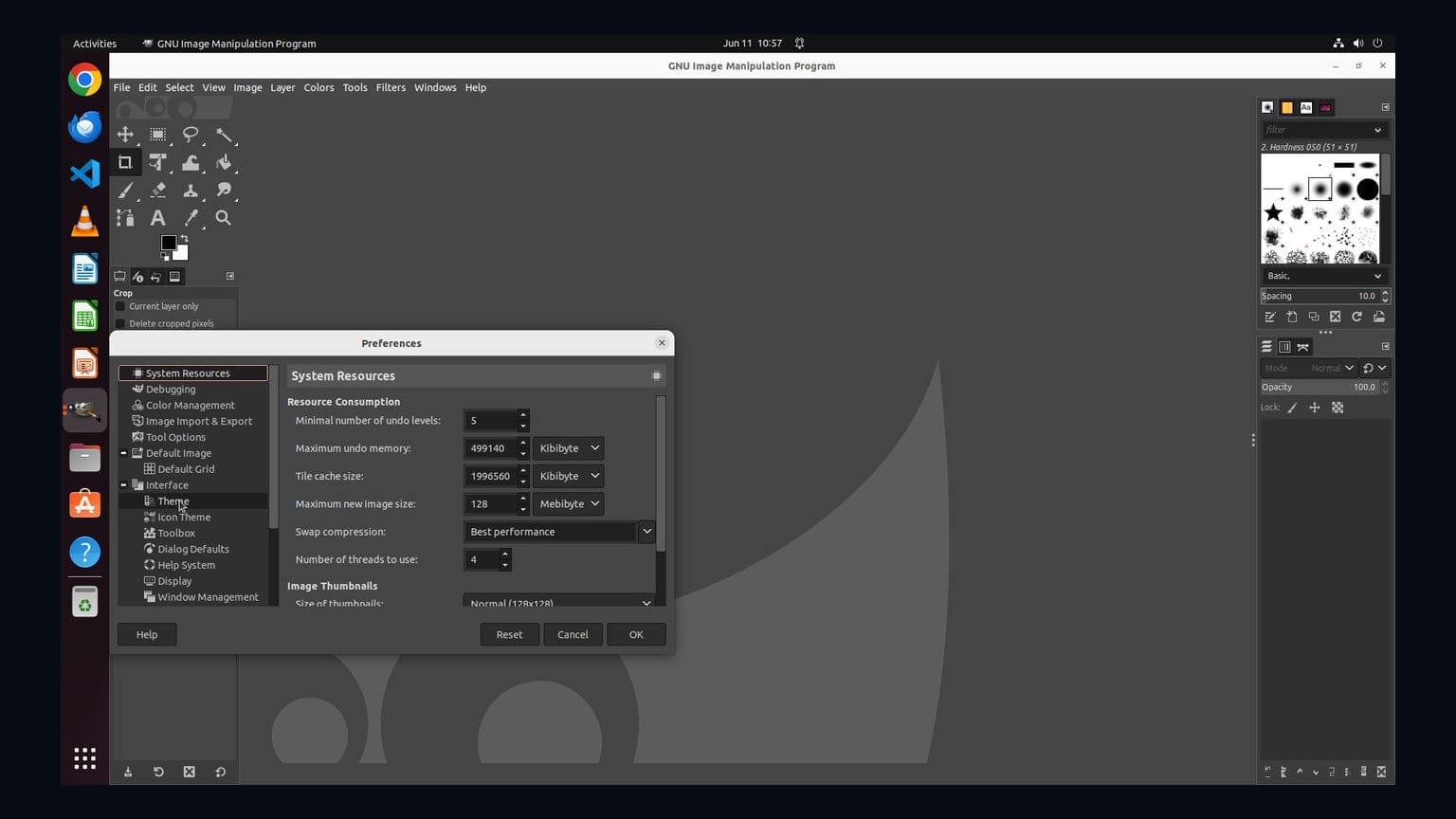Increase minimal number of undo levels

(x=523, y=415)
